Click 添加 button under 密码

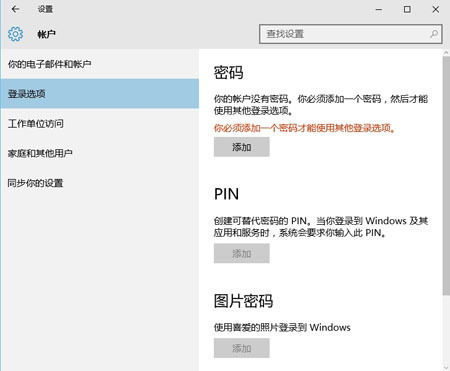(242, 147)
